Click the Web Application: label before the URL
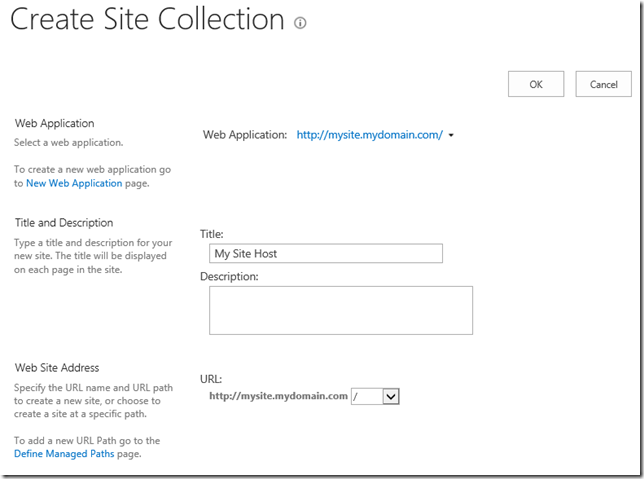This screenshot has height=479, width=644. [245, 135]
